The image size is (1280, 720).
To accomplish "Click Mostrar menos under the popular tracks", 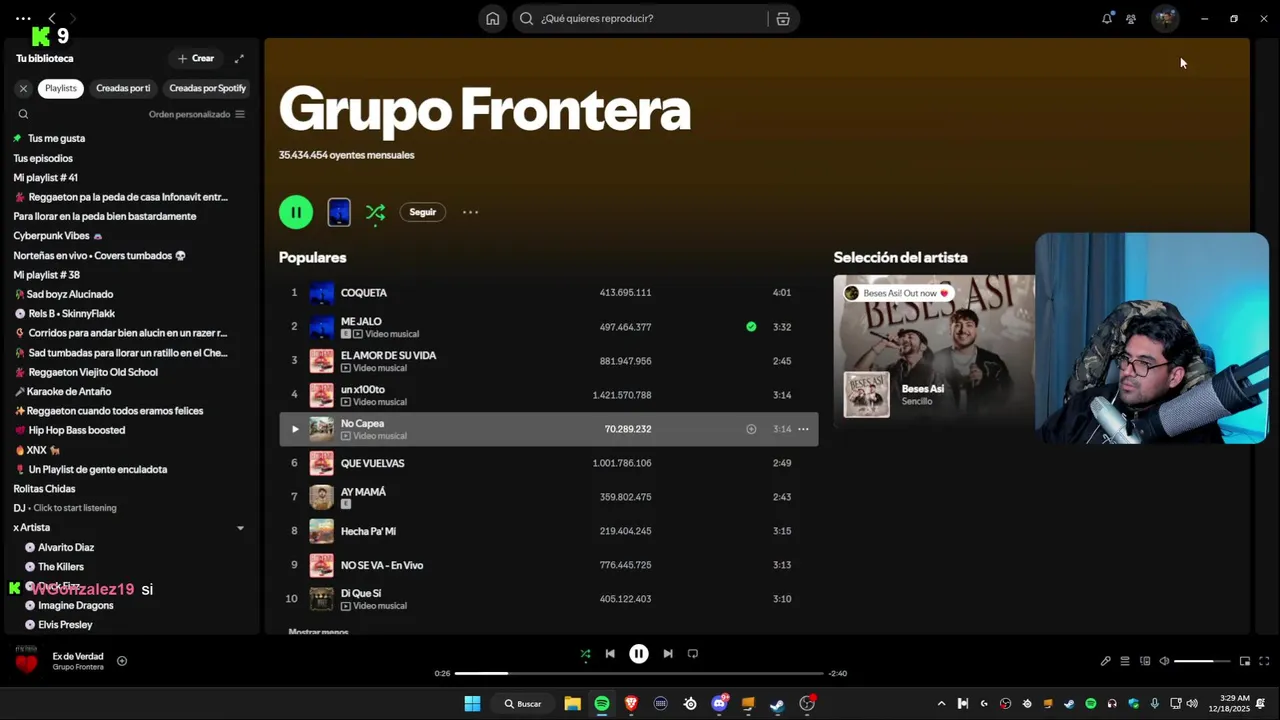I will [x=318, y=632].
